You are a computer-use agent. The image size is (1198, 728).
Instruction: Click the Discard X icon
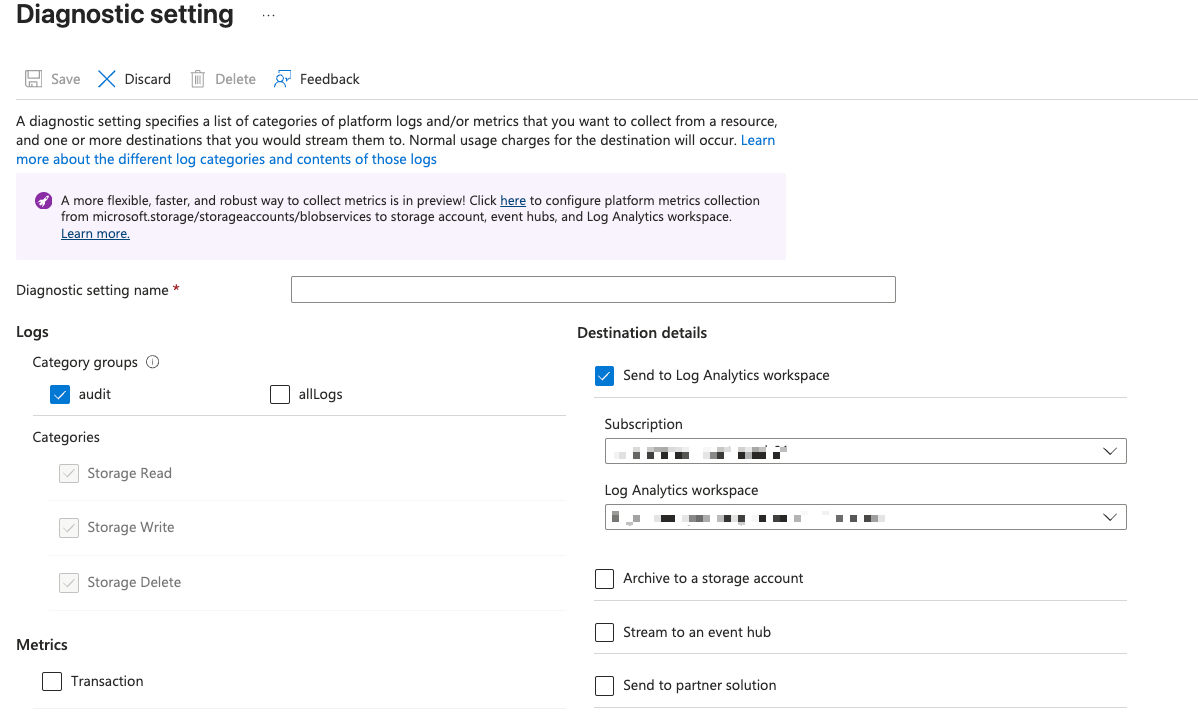tap(106, 79)
